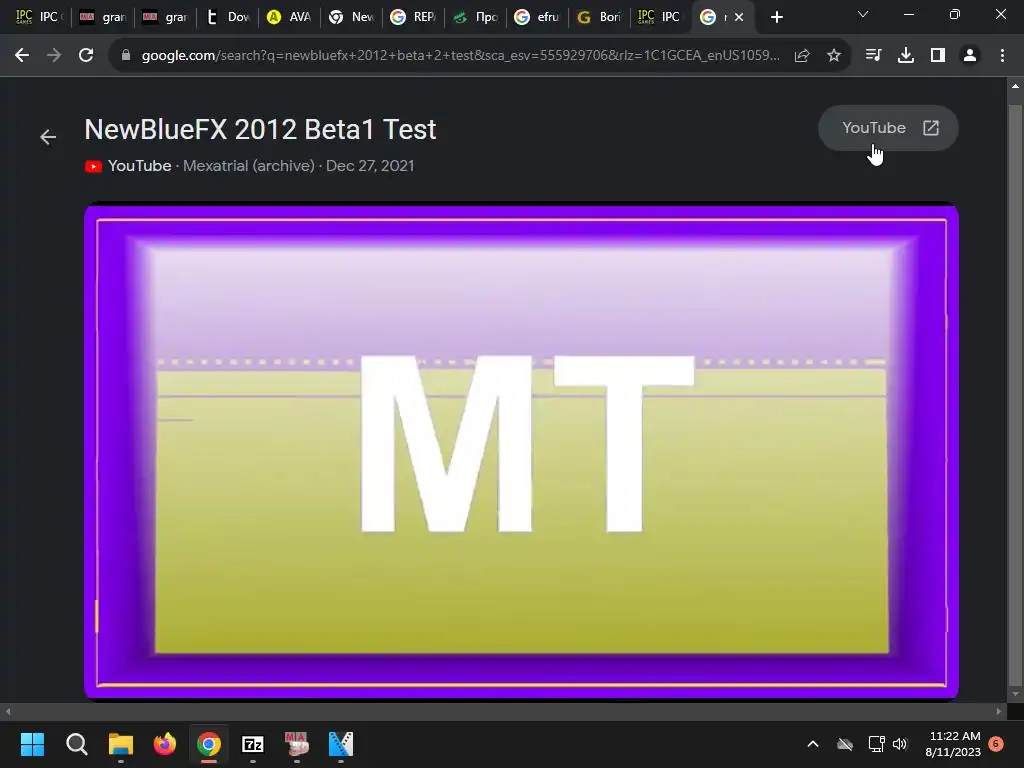Screen dimensions: 1024x768
Task: Click the 'Mexatrial (archive)' channel text
Action: [x=249, y=166]
